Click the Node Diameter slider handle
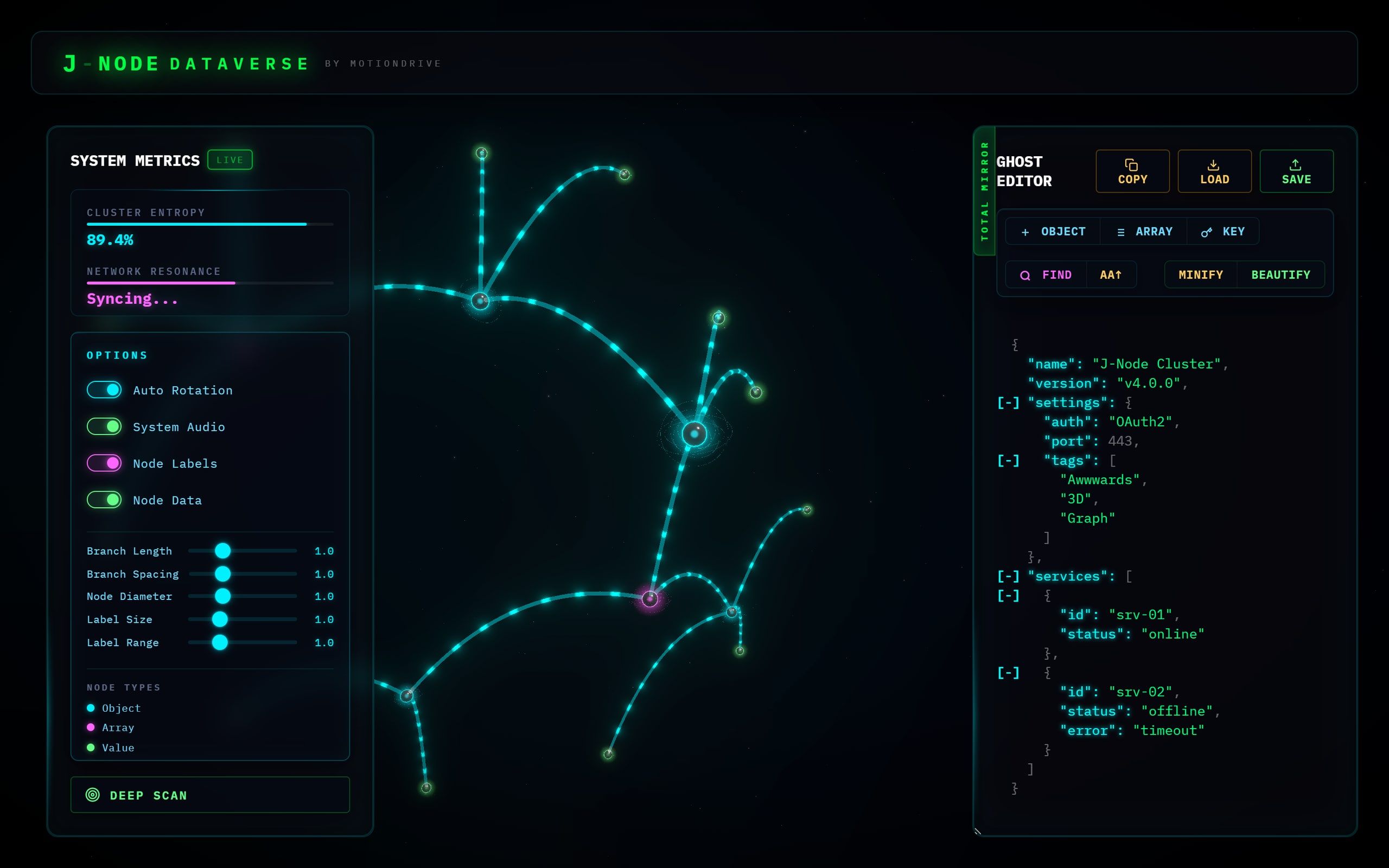1389x868 pixels. pyautogui.click(x=222, y=596)
